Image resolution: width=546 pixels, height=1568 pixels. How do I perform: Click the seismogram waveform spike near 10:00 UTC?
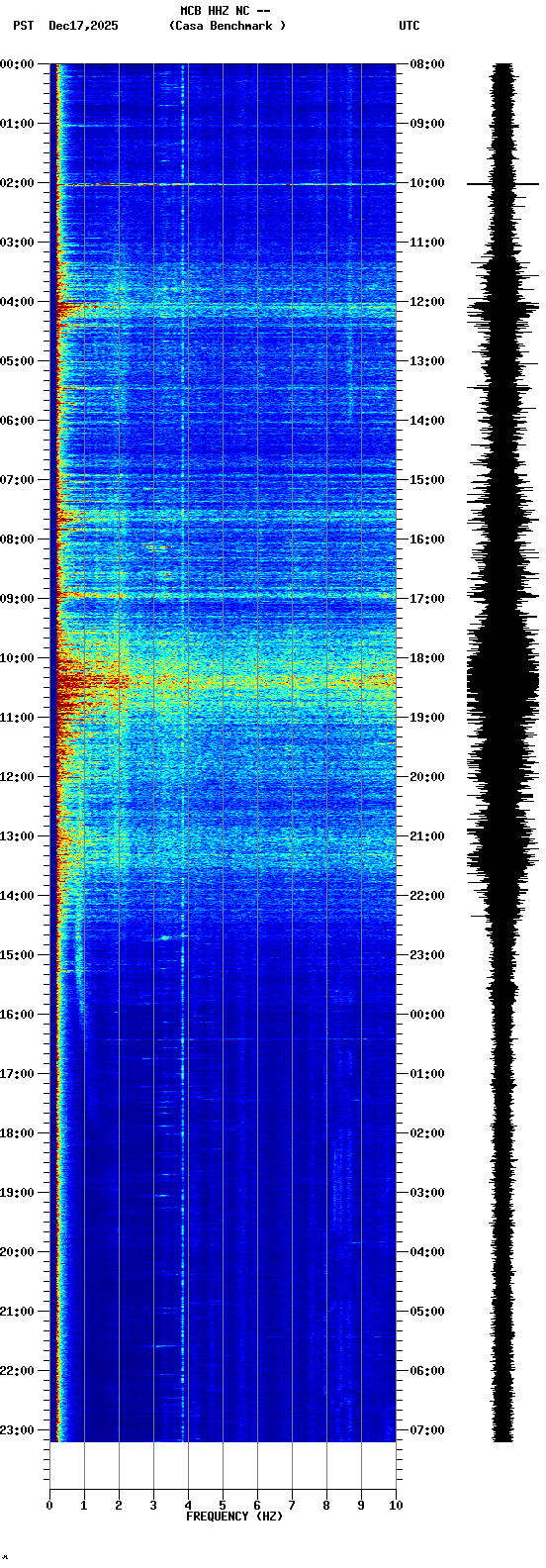pyautogui.click(x=503, y=184)
